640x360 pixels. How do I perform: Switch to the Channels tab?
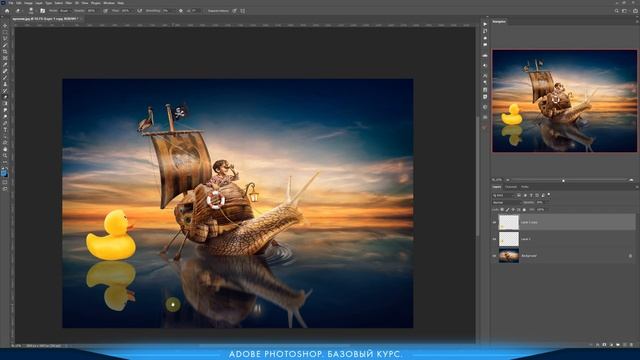coord(511,187)
